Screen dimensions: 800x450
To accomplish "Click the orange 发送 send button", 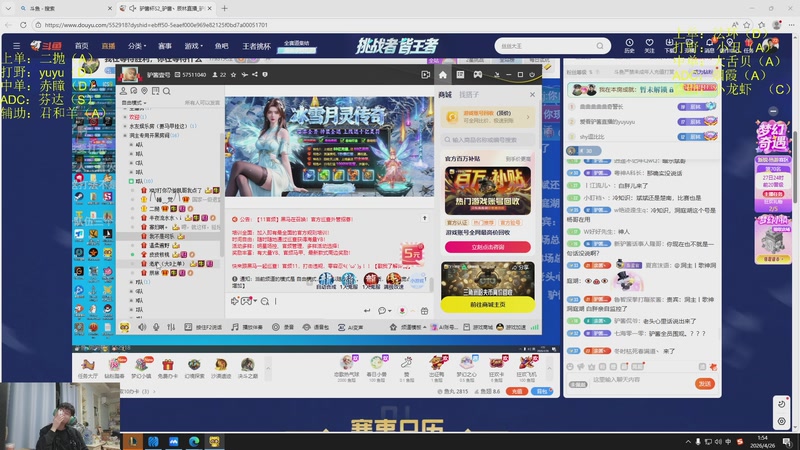I will [705, 384].
